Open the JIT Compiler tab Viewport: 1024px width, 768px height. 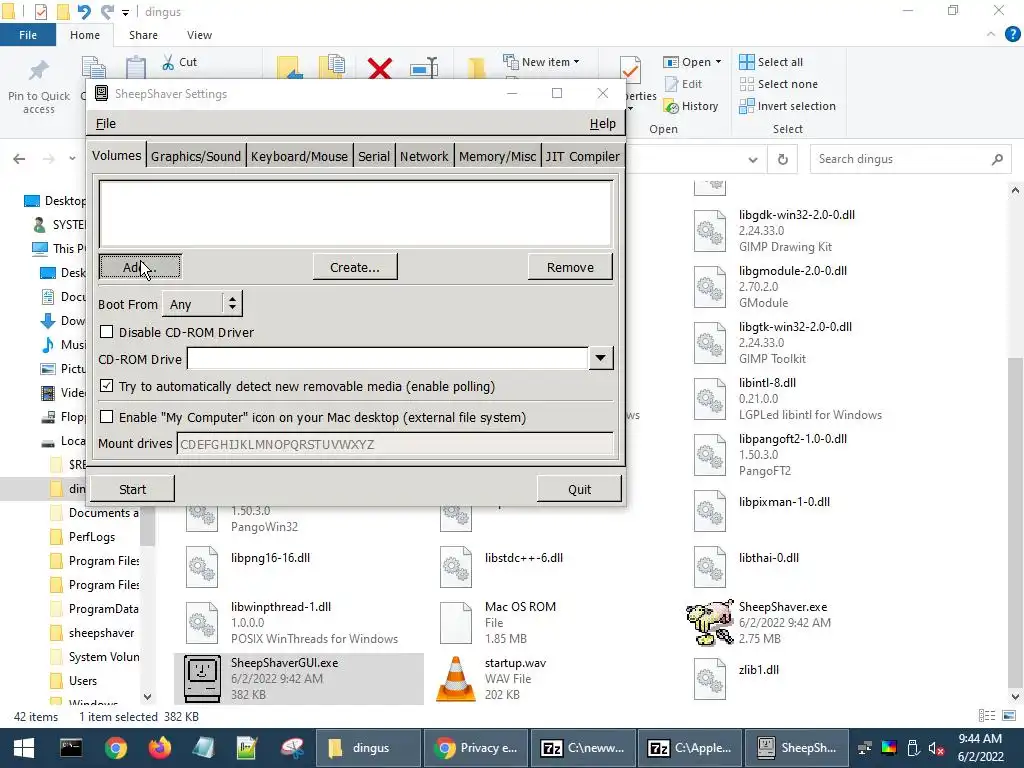(x=583, y=156)
